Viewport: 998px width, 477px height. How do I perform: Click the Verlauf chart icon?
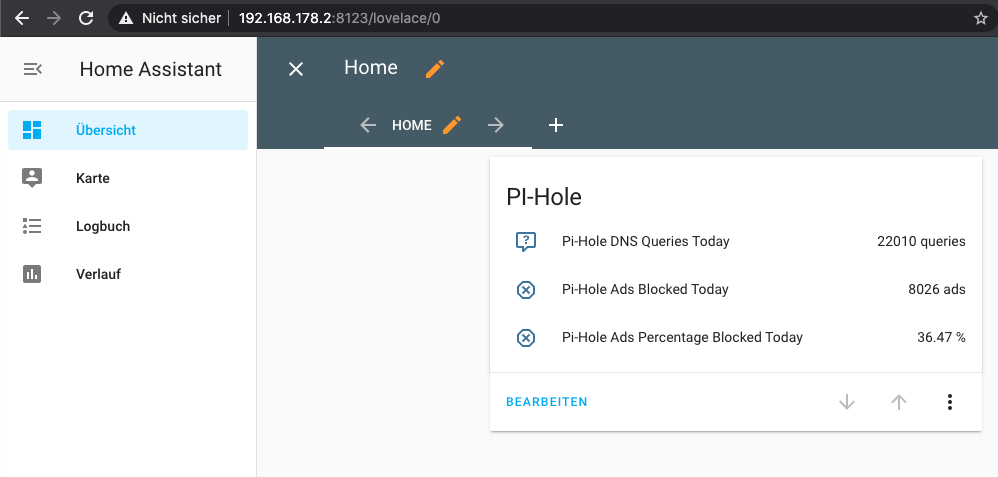(32, 274)
